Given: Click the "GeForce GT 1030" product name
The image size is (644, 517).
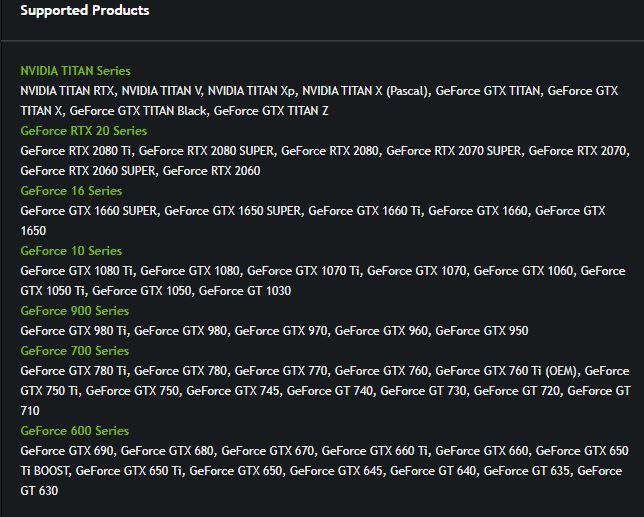Looking at the screenshot, I should click(x=245, y=291).
